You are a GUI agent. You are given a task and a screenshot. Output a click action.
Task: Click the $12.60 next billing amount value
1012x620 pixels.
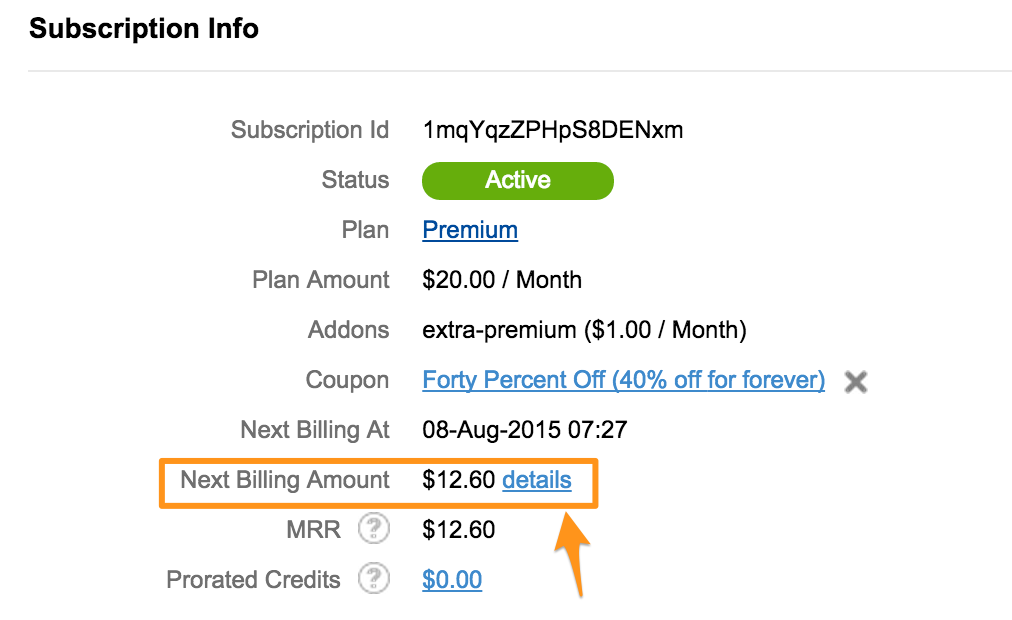point(458,480)
